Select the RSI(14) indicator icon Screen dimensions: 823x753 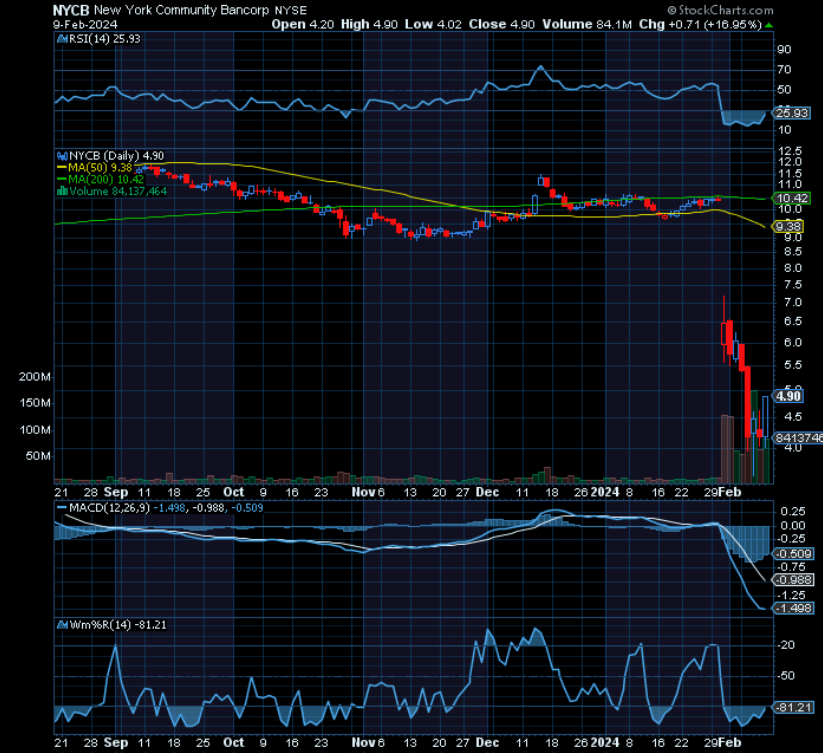pos(62,38)
